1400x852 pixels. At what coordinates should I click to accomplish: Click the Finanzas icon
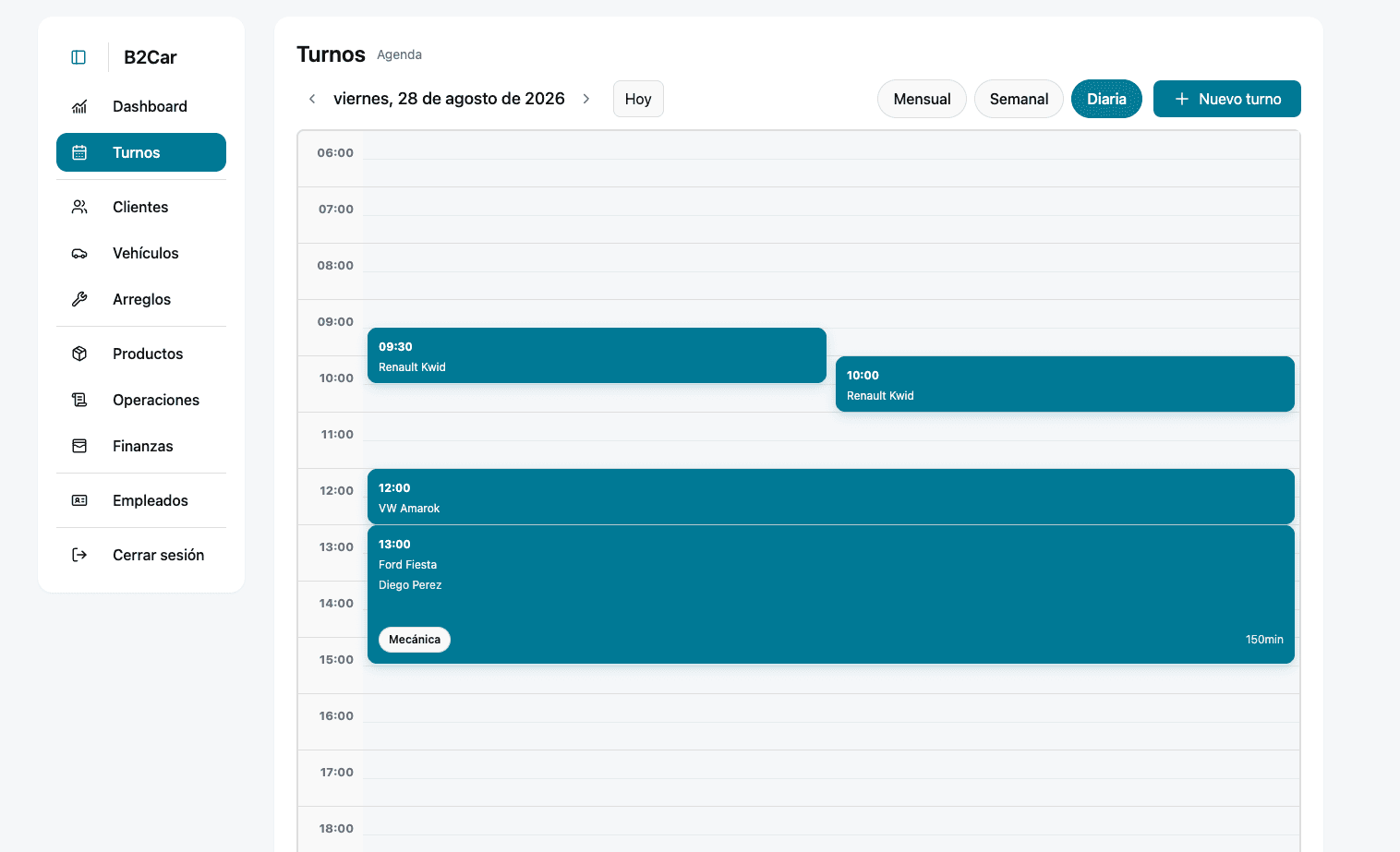(x=79, y=446)
